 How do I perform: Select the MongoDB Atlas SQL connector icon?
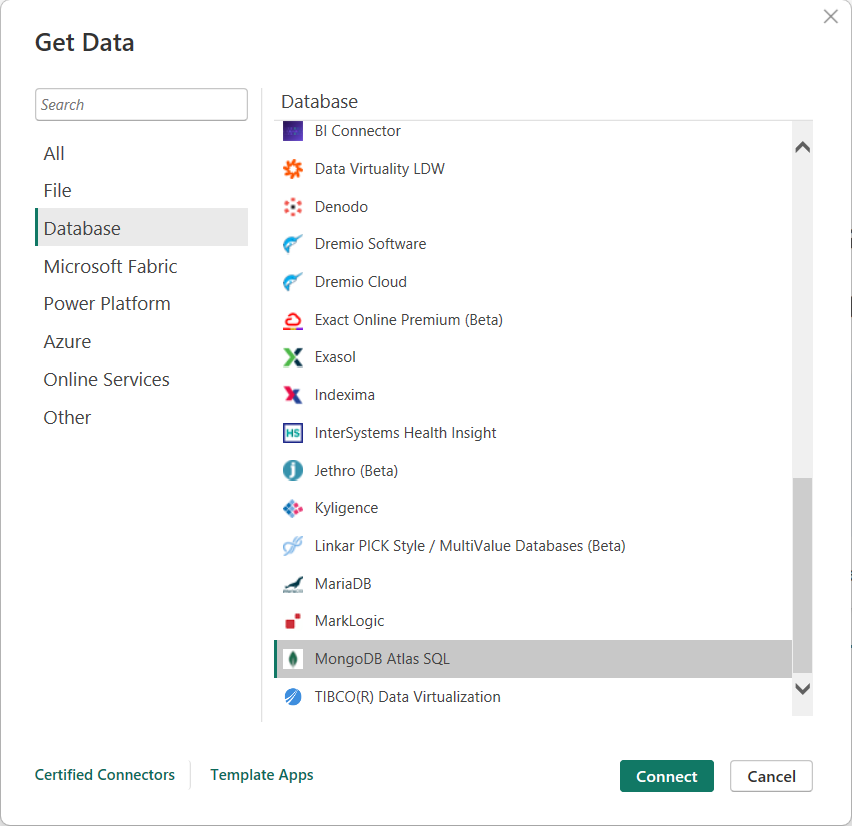[291, 659]
